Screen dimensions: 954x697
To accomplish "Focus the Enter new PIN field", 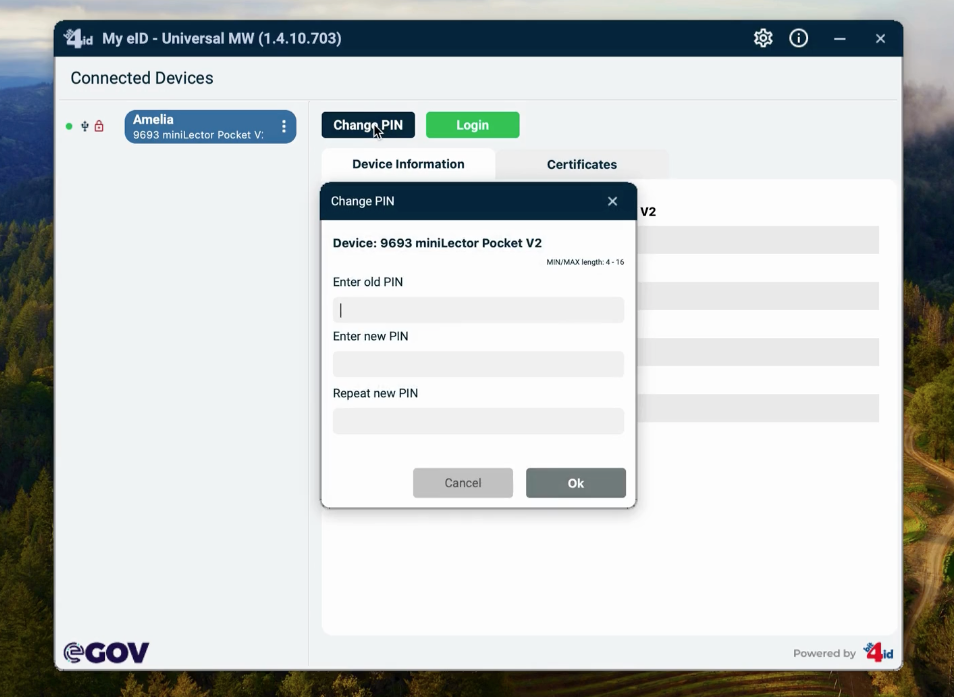I will click(478, 364).
